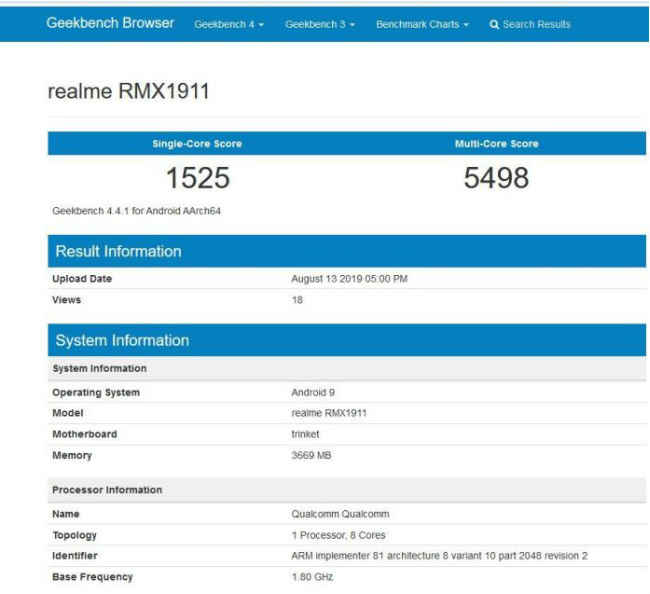Click the Single-Core Score header
This screenshot has height=594, width=650.
coord(197,144)
